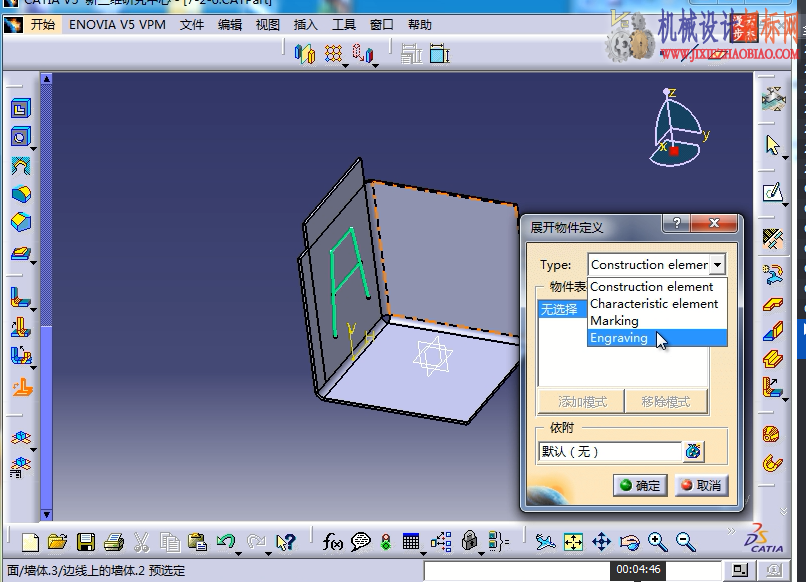
Task: Open the 工具 menu
Action: [343, 25]
